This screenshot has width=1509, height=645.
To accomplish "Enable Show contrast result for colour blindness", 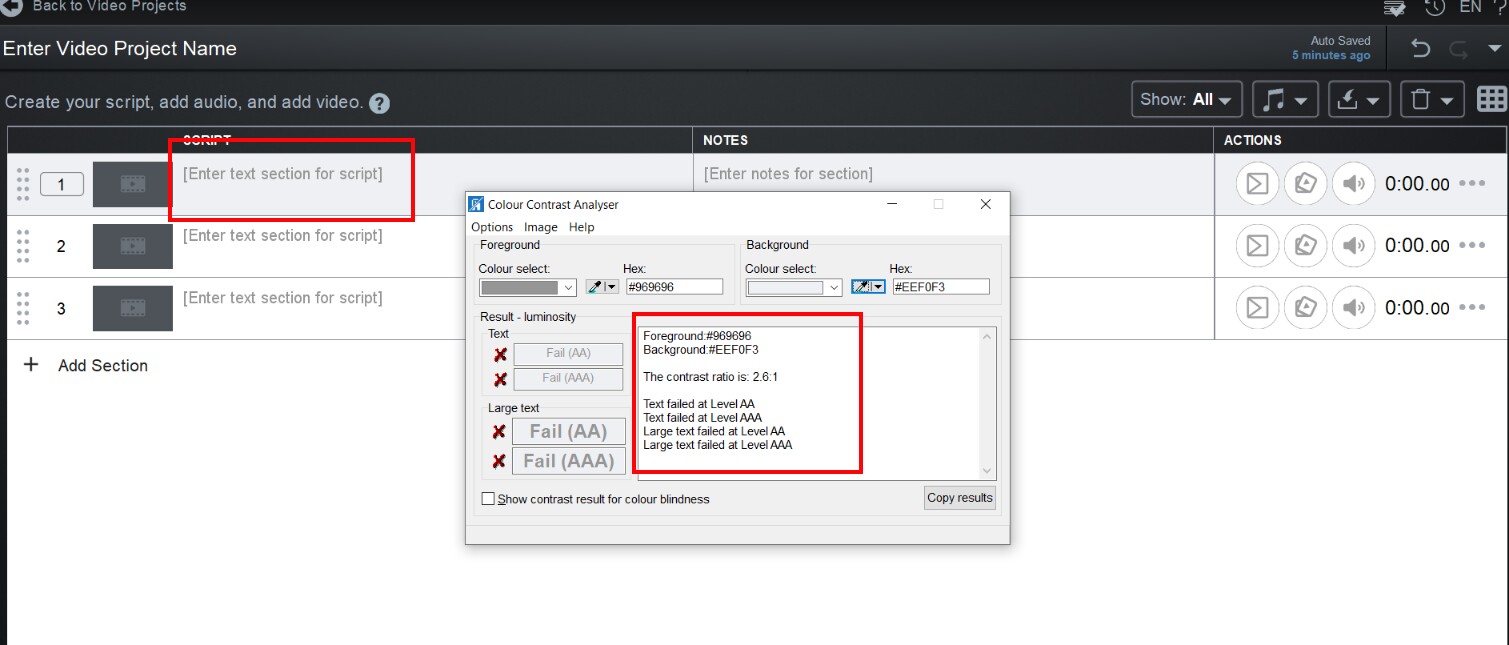I will (488, 497).
